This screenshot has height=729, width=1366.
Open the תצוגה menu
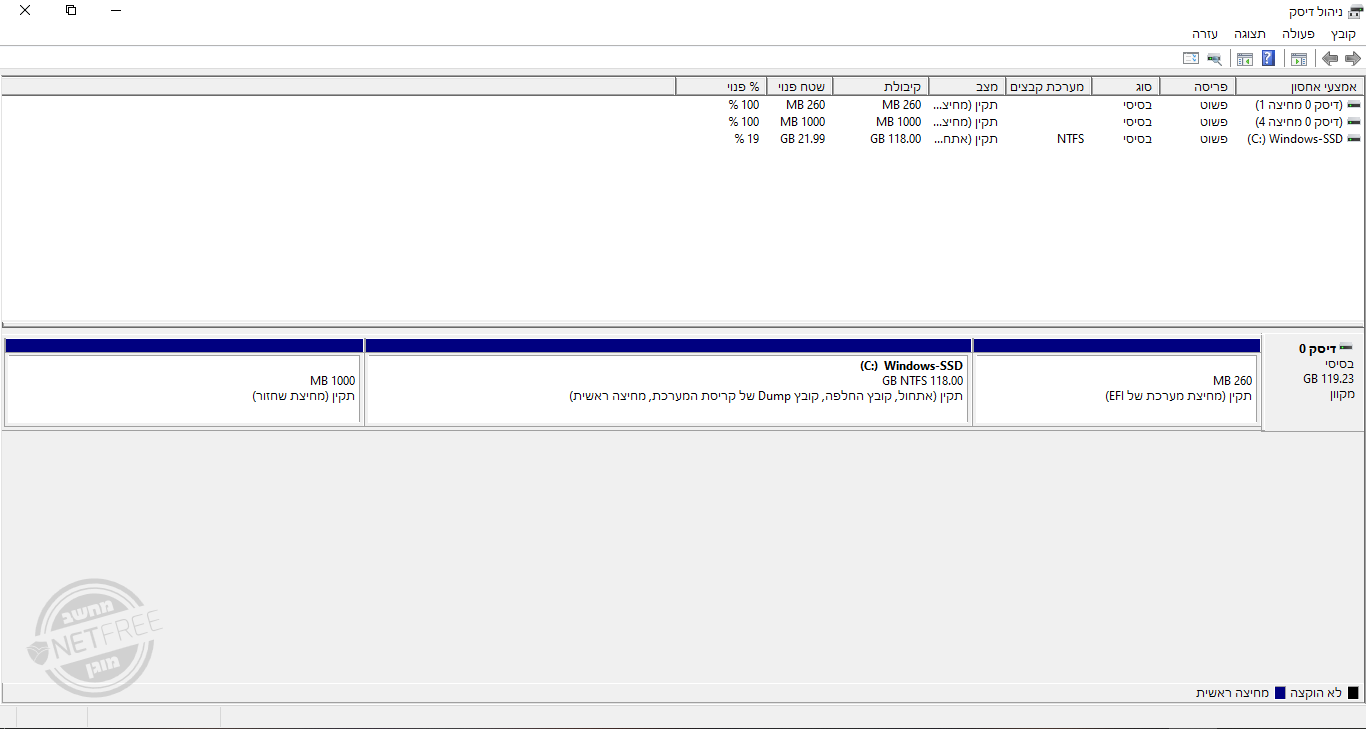(1249, 34)
